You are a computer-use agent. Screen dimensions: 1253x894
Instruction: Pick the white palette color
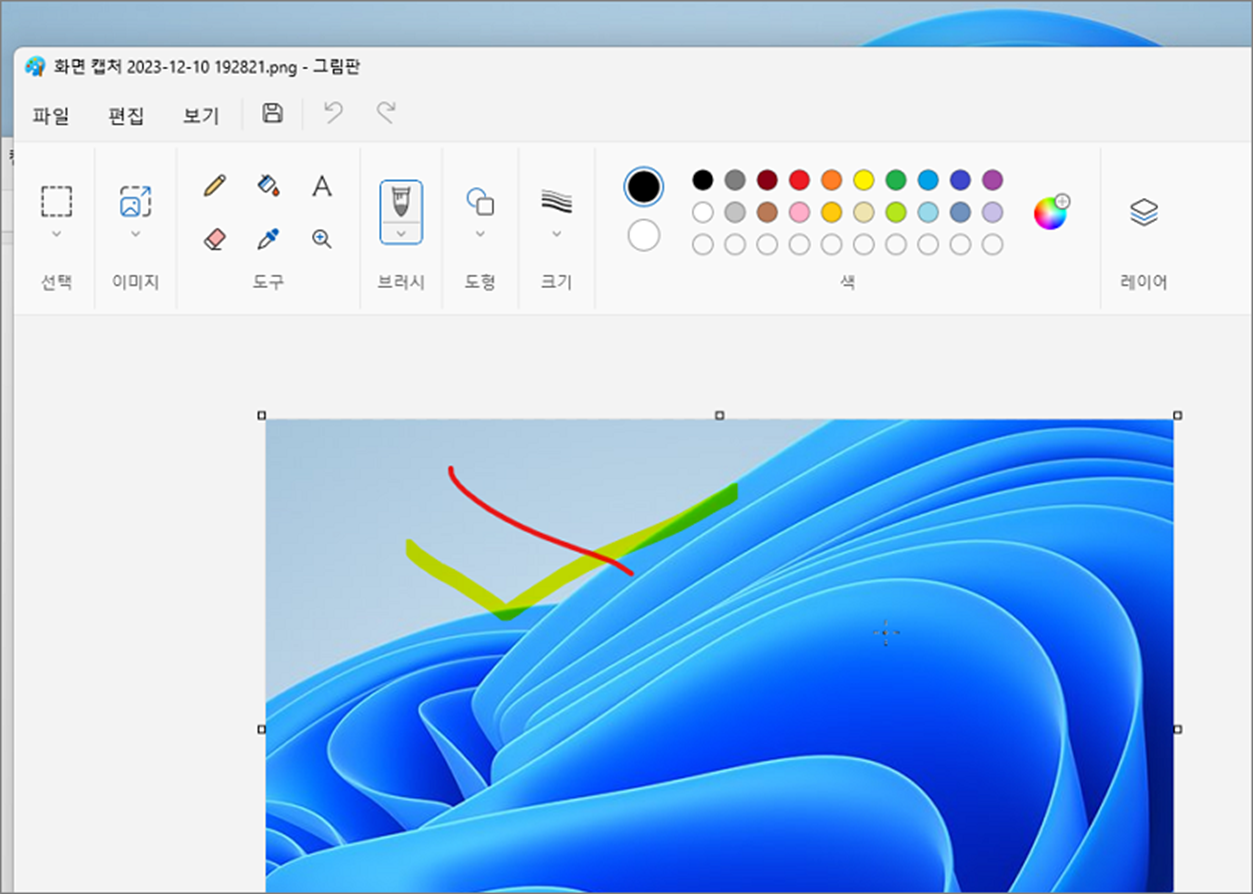(x=703, y=212)
